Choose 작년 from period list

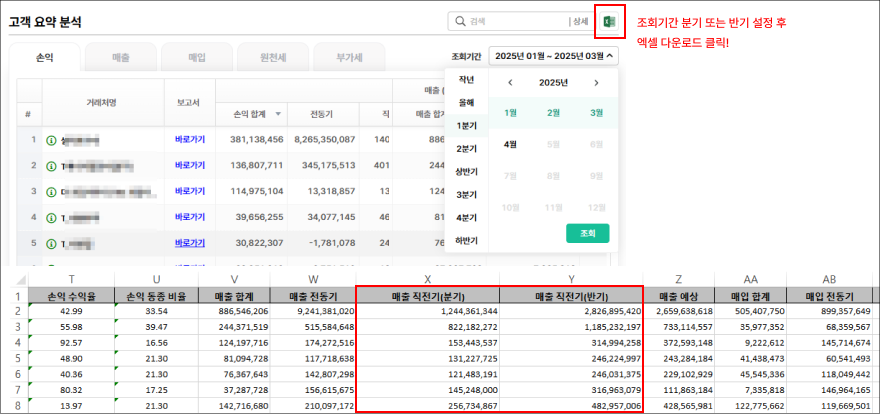466,79
